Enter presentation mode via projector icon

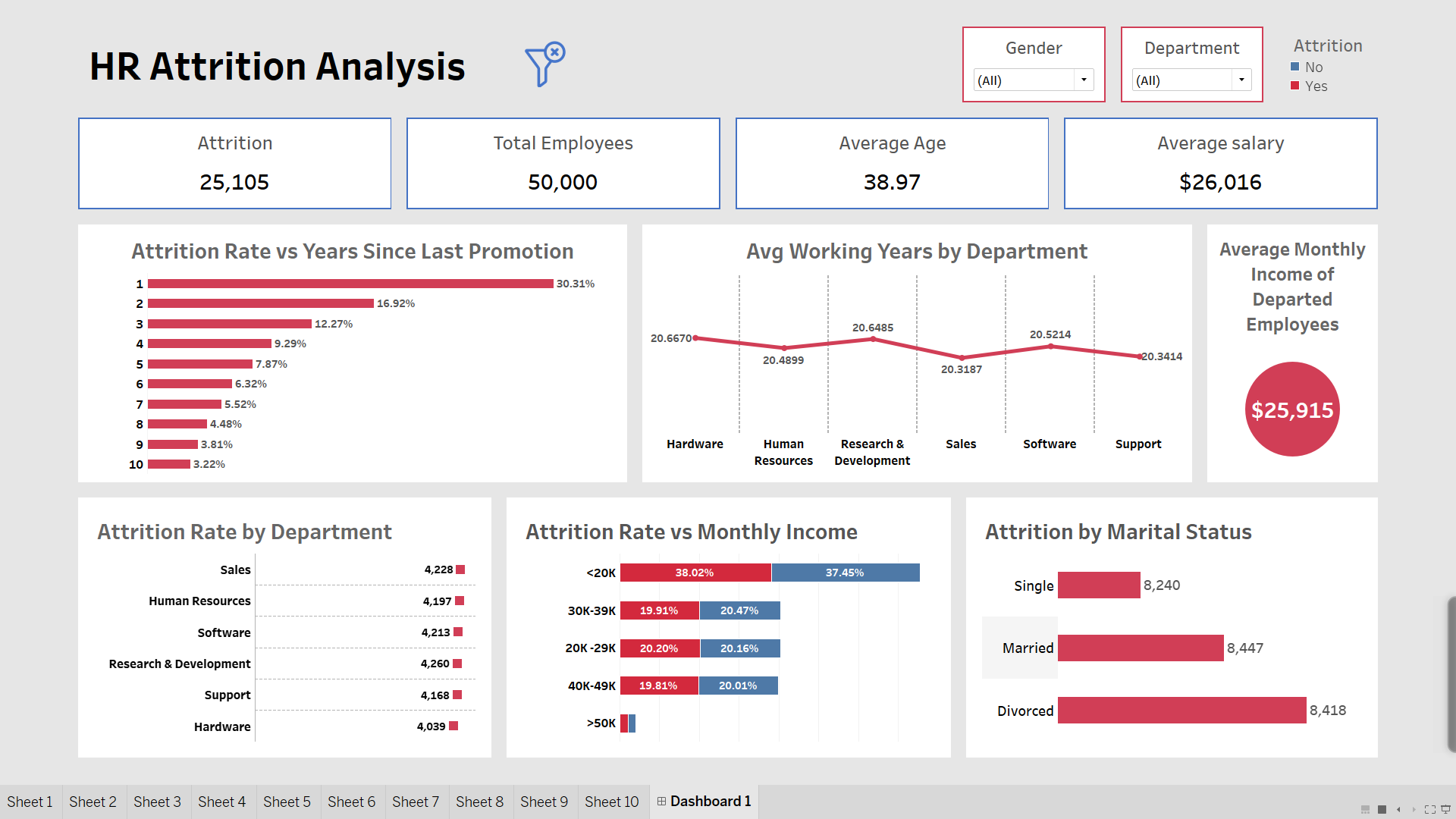[x=1445, y=809]
